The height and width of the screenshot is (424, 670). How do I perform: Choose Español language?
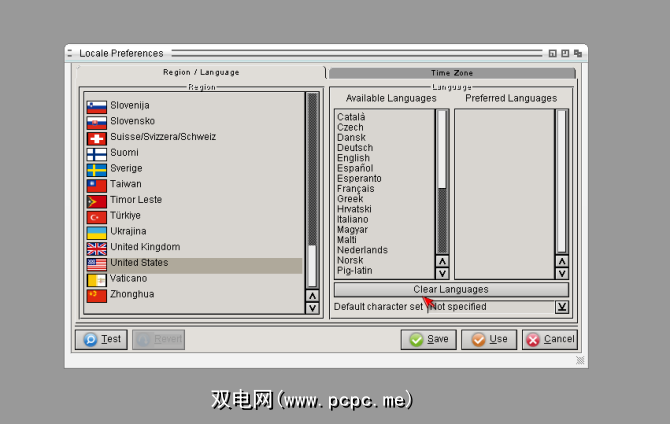click(x=355, y=168)
